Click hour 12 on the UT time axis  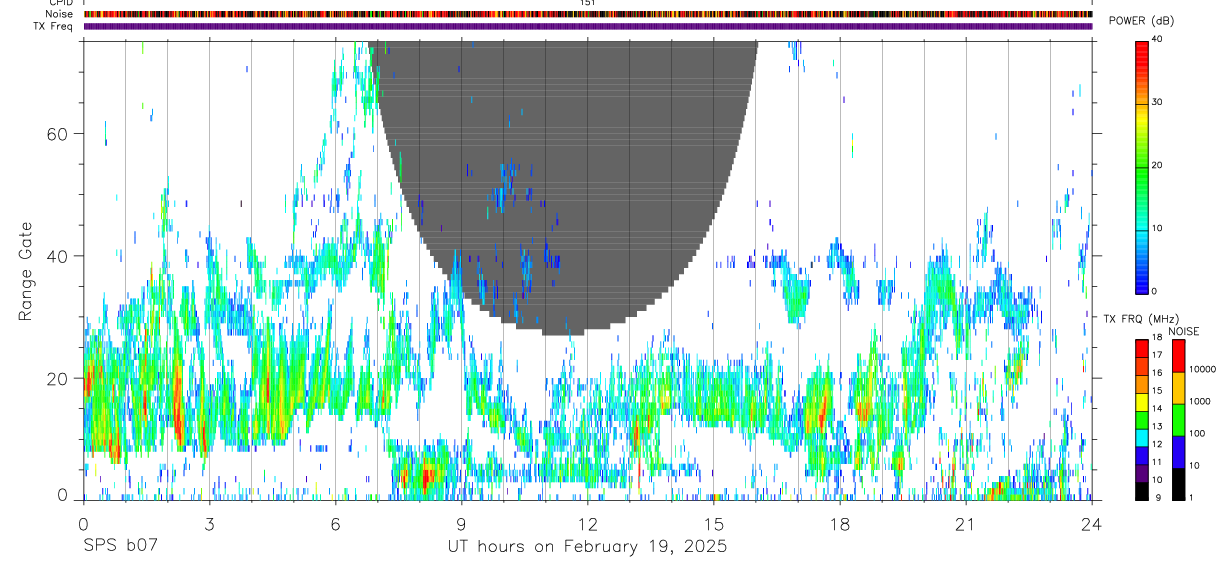pos(587,523)
